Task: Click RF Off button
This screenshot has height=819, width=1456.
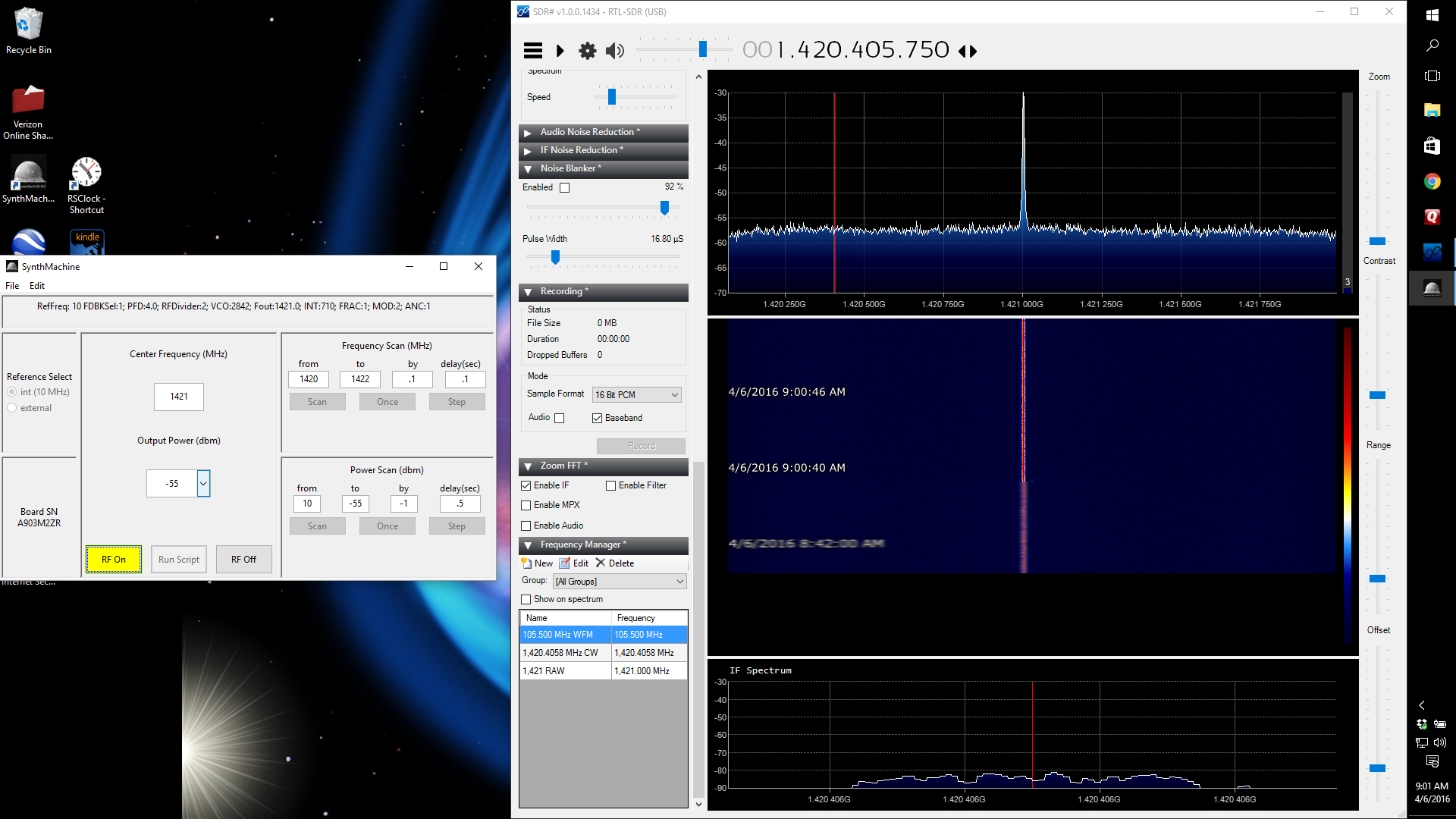Action: point(243,560)
